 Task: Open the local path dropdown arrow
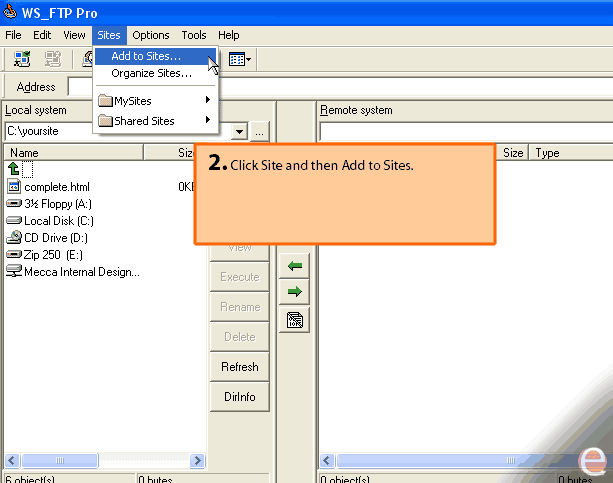click(239, 131)
